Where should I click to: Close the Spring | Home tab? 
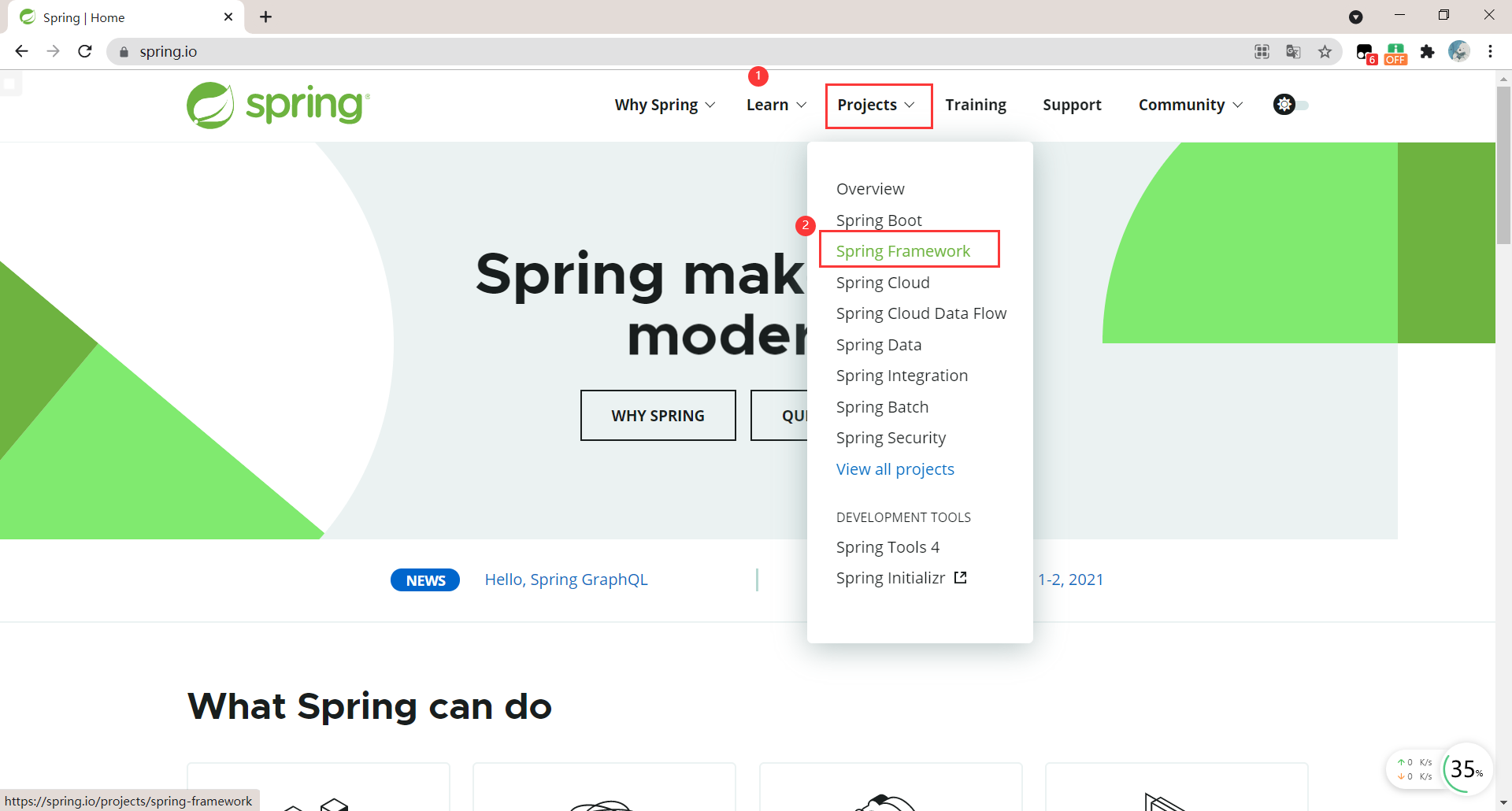click(x=228, y=17)
